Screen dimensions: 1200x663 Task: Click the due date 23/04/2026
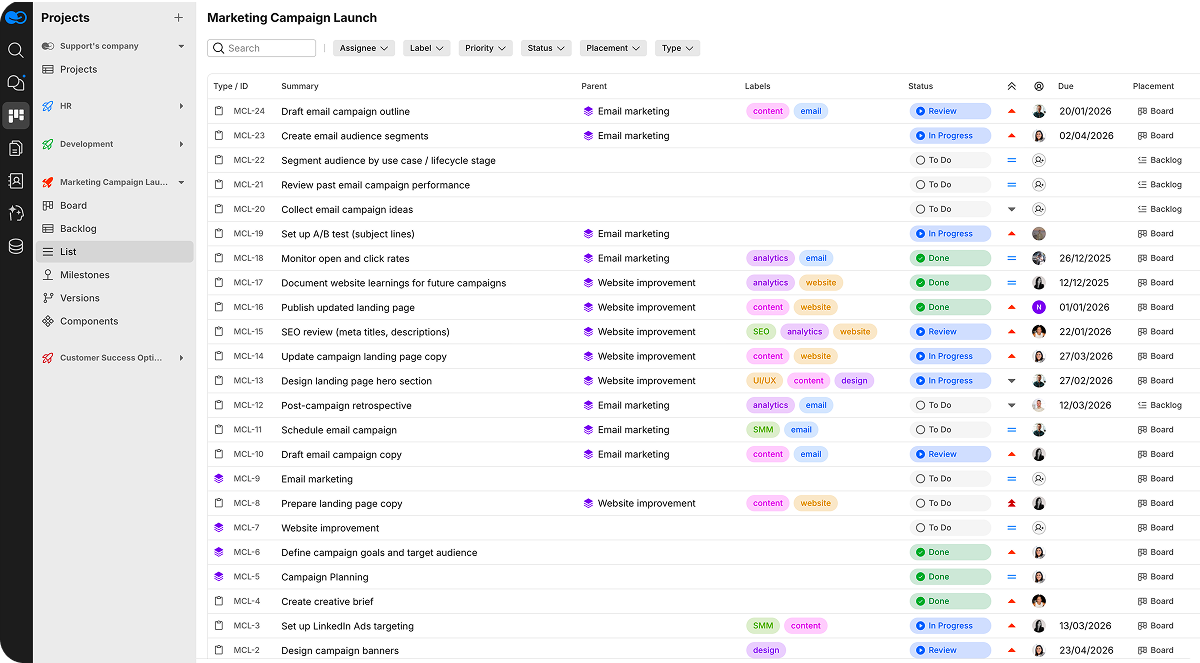coord(1086,650)
